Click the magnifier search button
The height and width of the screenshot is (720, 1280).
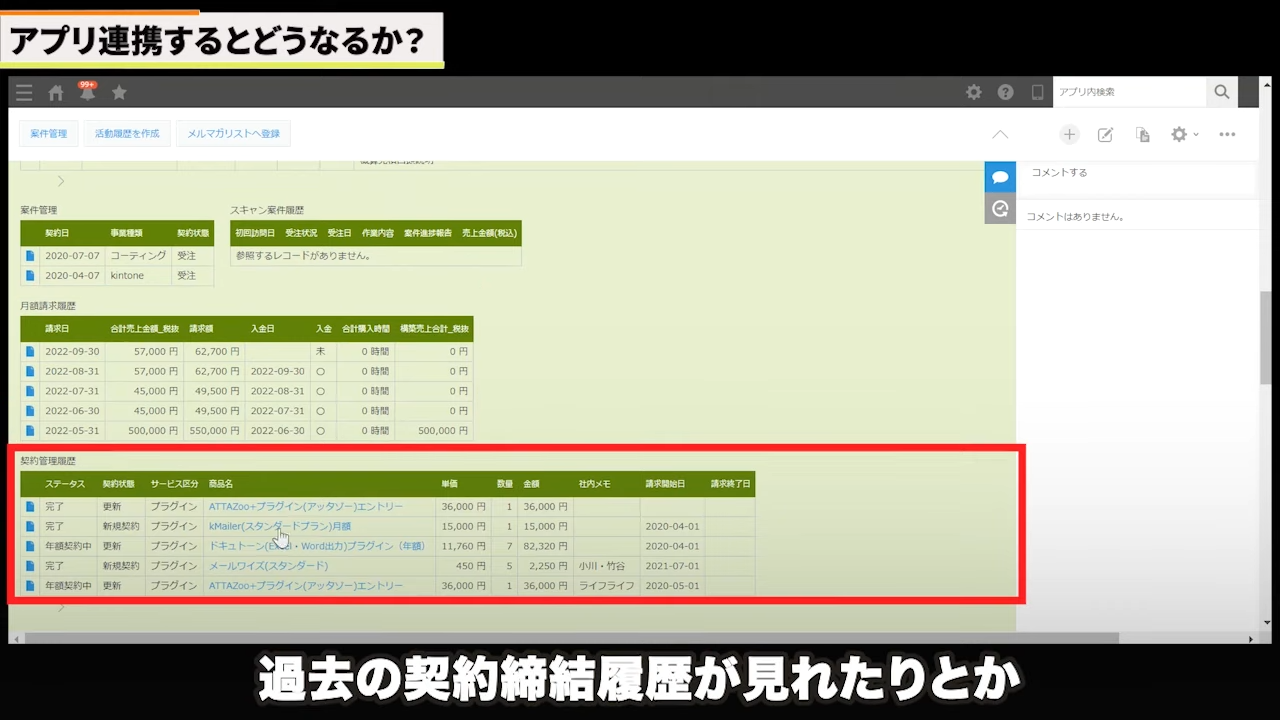(1221, 92)
